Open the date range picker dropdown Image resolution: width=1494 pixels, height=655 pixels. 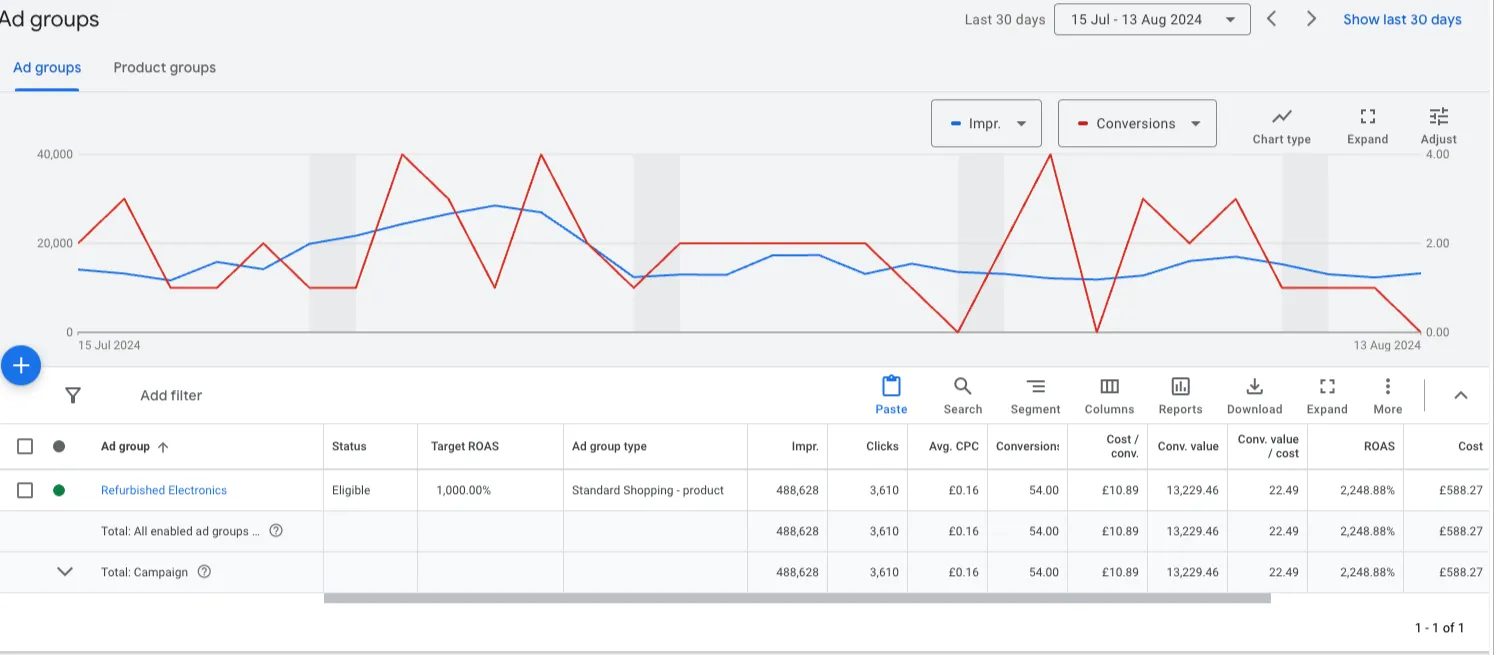click(x=1151, y=20)
